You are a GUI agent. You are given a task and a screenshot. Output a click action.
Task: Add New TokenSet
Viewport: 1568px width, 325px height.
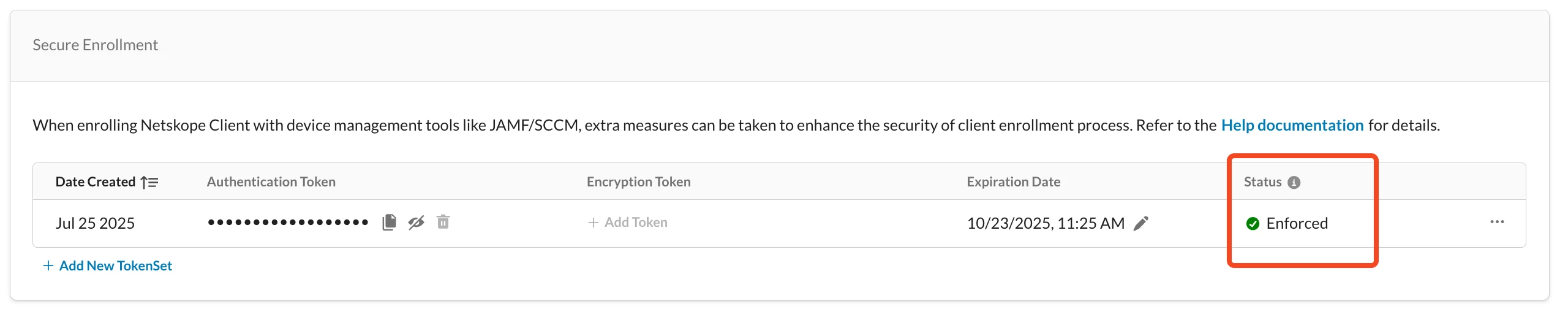[x=108, y=266]
